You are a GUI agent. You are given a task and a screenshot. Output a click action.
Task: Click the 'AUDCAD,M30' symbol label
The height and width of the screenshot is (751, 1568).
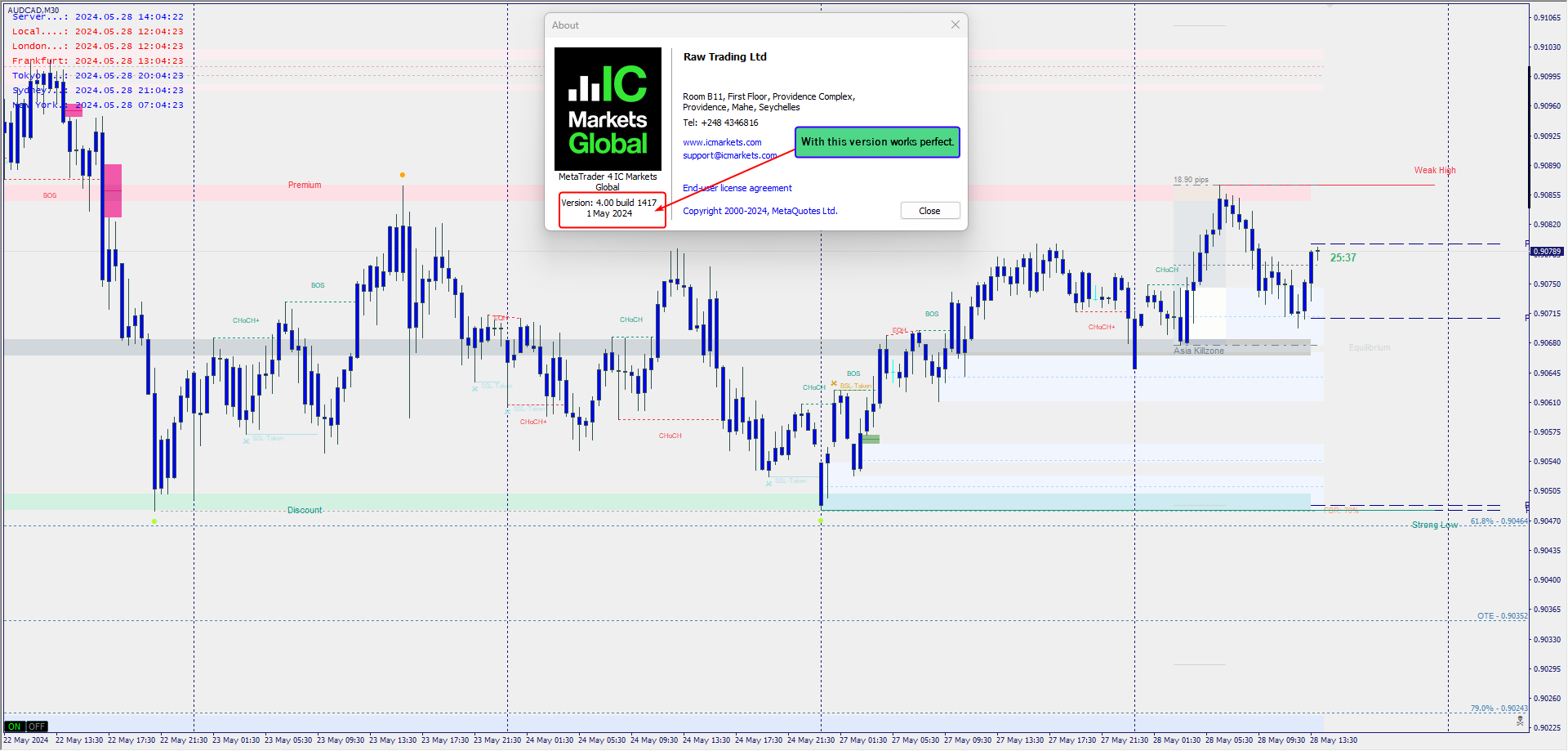[x=33, y=10]
